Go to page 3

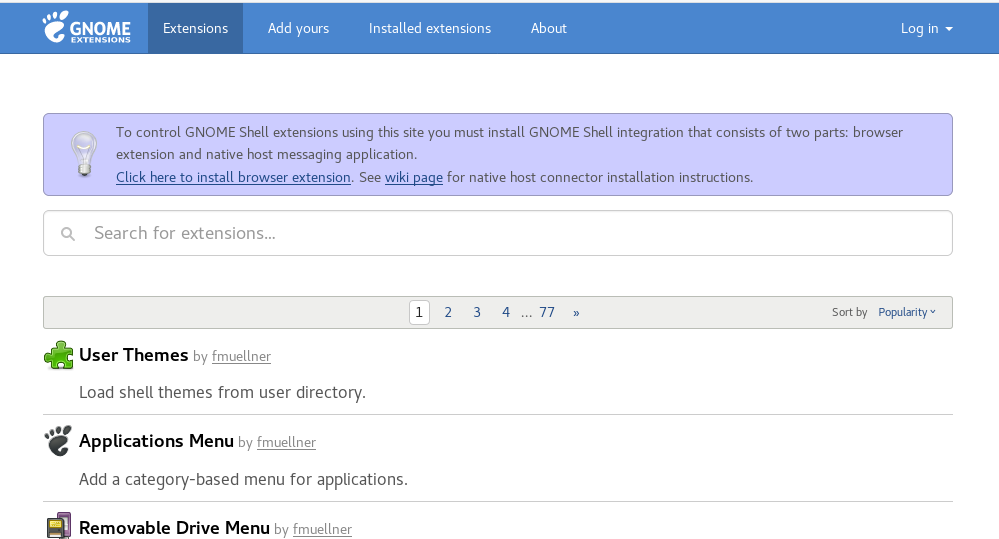pos(477,312)
